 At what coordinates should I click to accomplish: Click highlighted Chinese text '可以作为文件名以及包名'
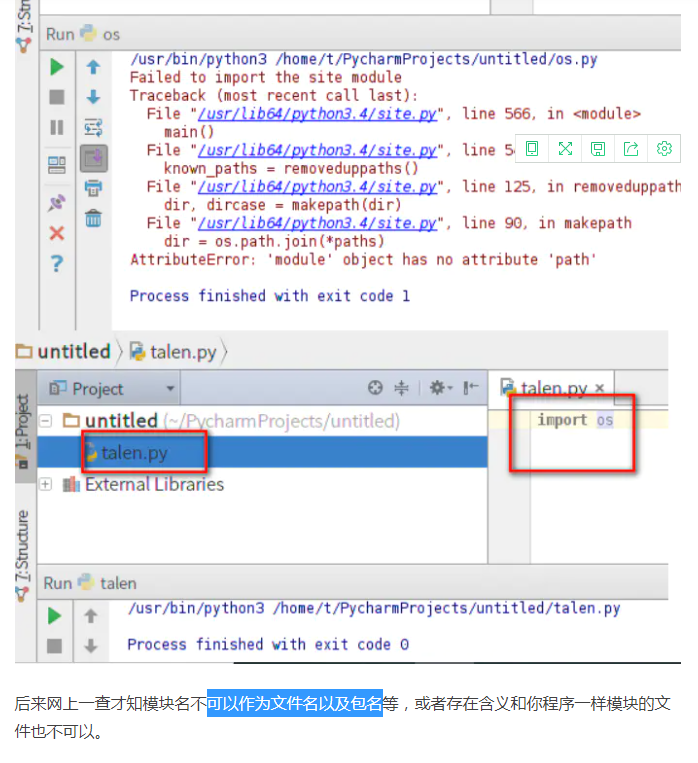tap(295, 703)
